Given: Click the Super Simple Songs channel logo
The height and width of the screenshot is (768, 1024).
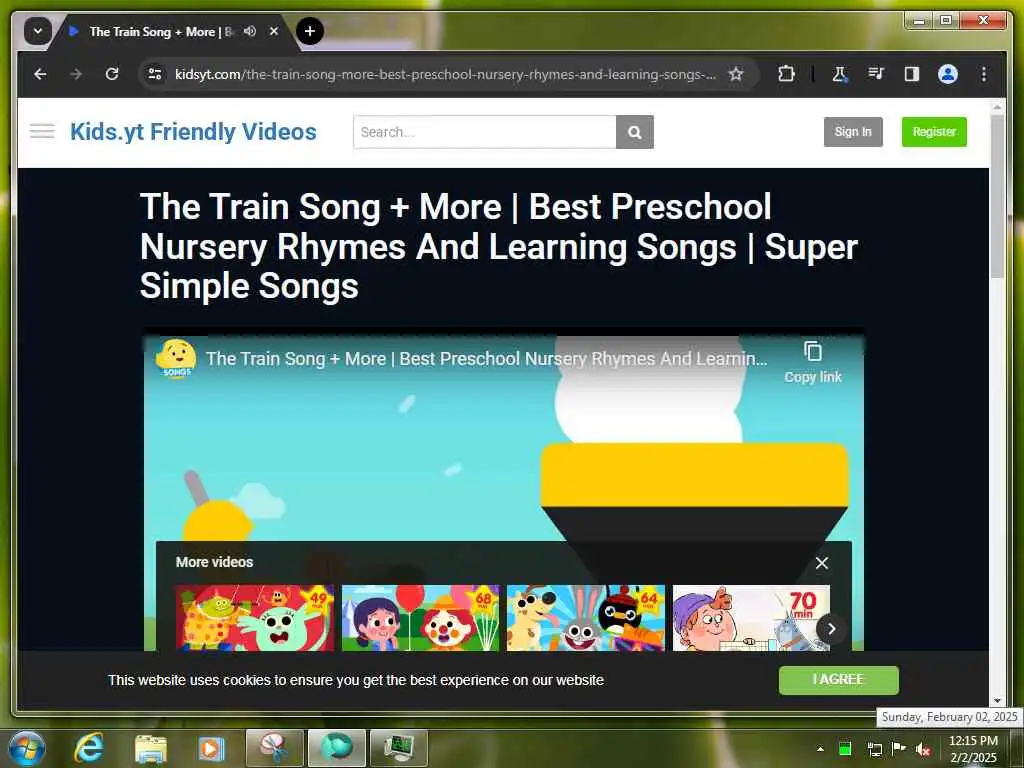Looking at the screenshot, I should click(176, 359).
